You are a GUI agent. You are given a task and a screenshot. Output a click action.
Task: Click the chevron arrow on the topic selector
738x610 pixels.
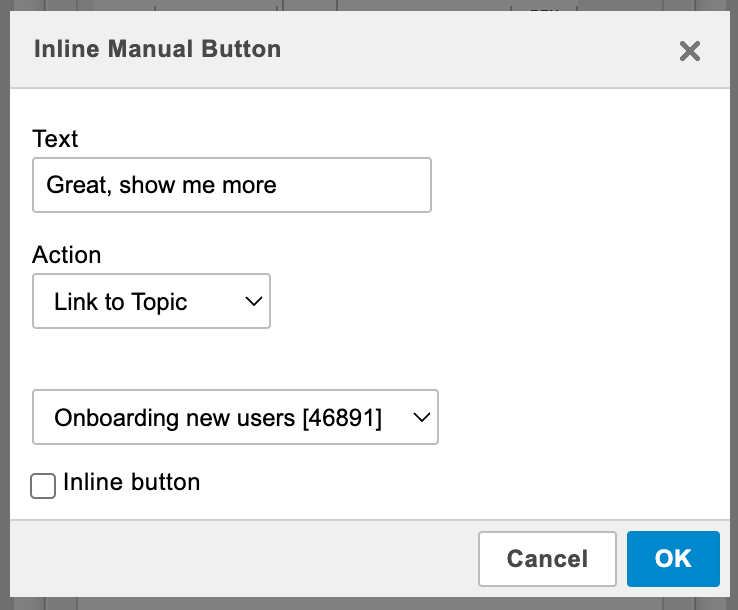tap(421, 417)
